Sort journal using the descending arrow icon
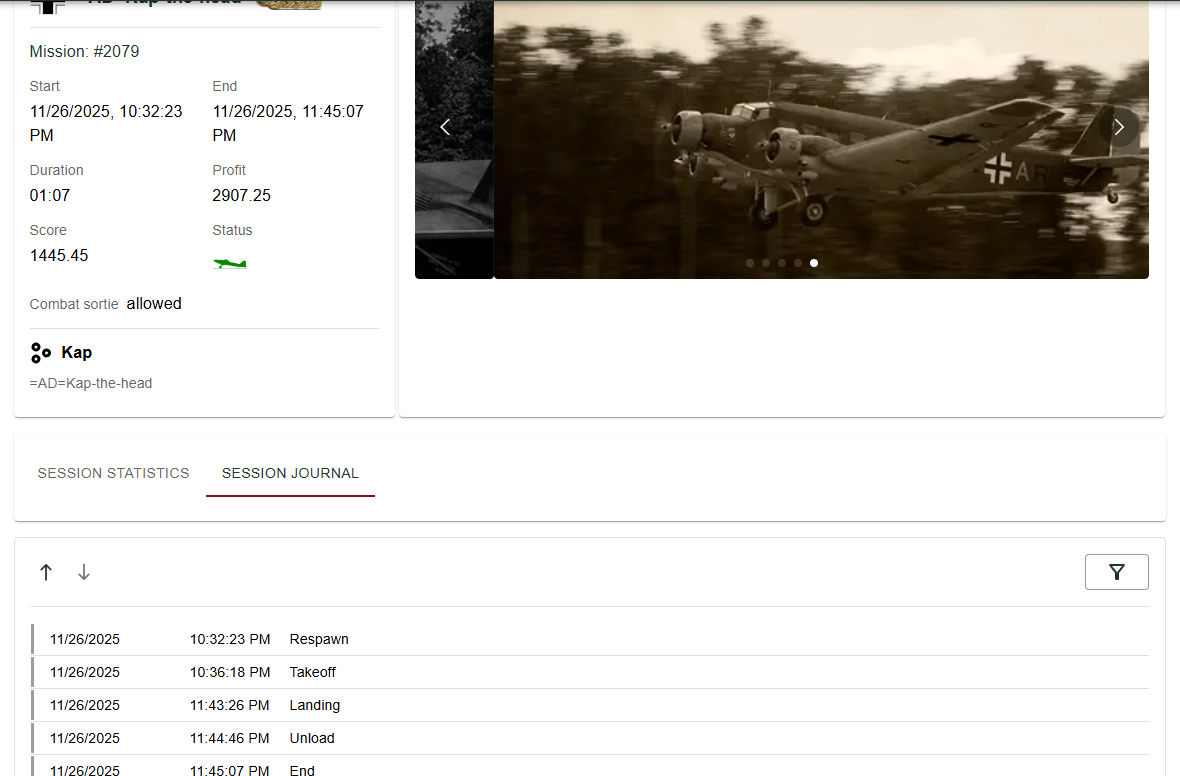This screenshot has width=1180, height=776. coord(84,571)
